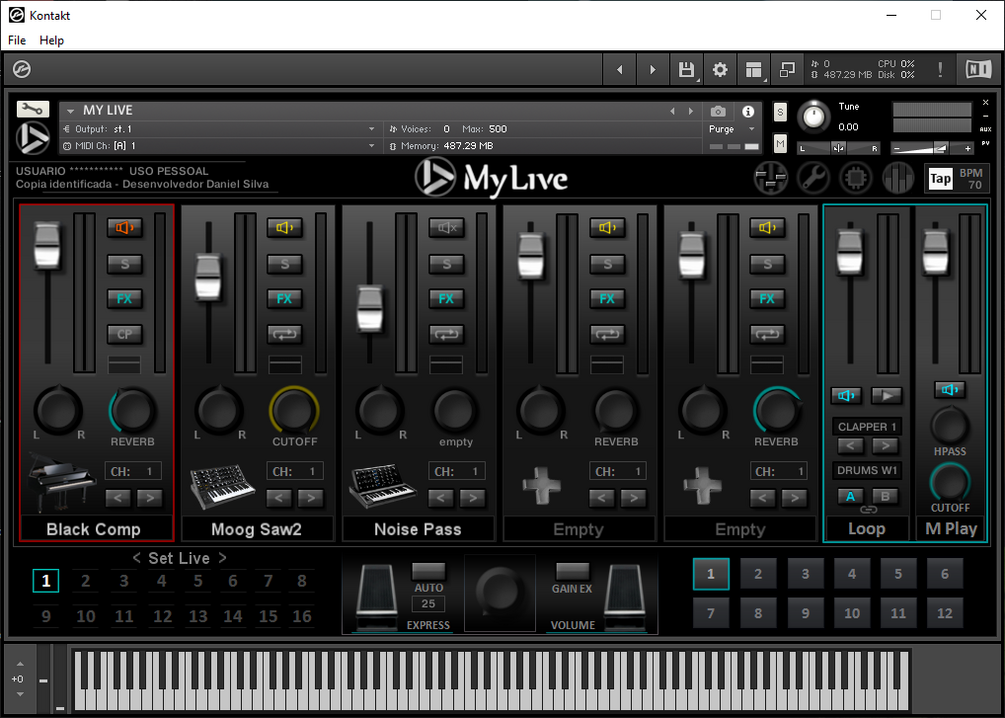Expand the MY LIVE instrument dropdown arrow
1005x718 pixels.
(71, 111)
